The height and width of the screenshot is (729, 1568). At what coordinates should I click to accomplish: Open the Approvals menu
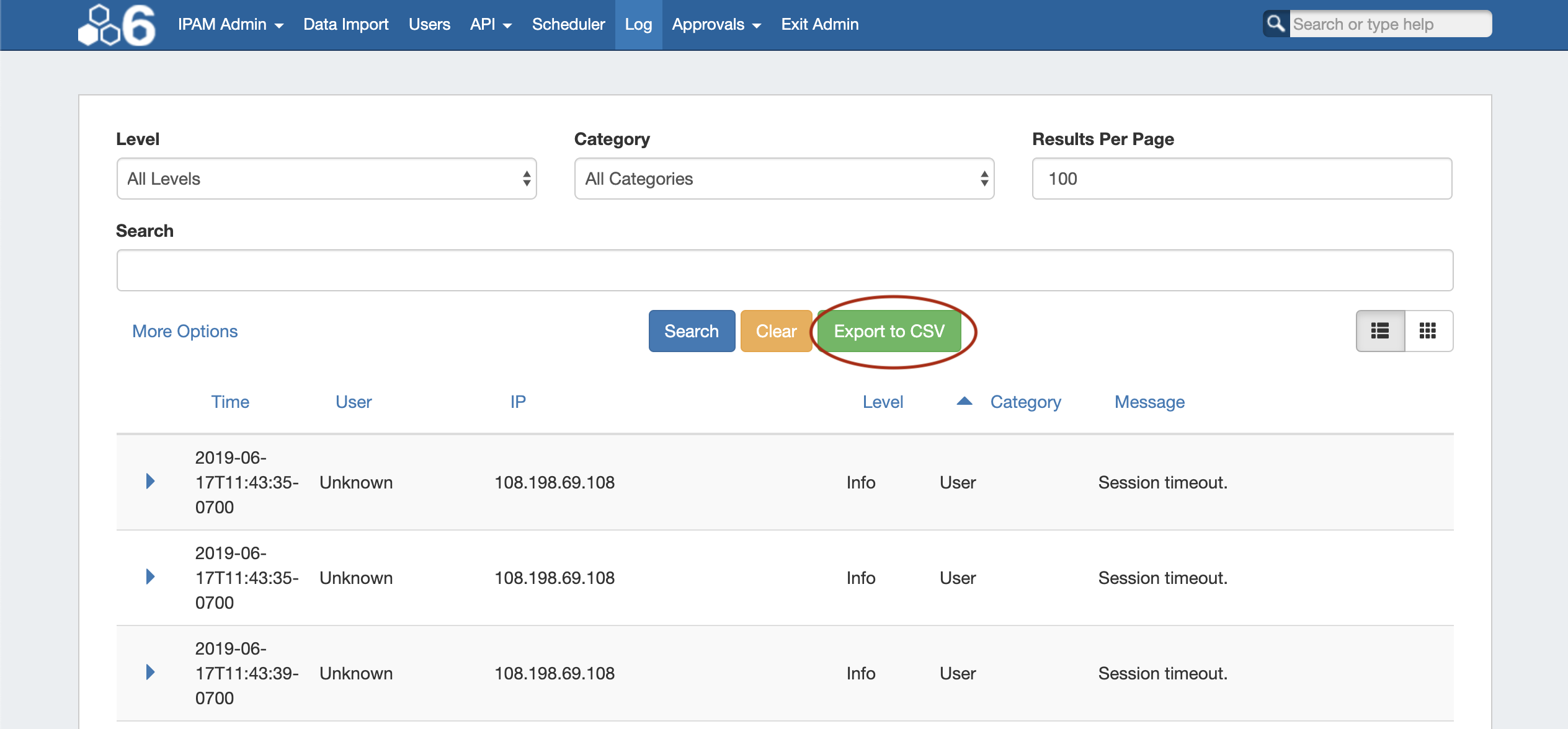716,25
